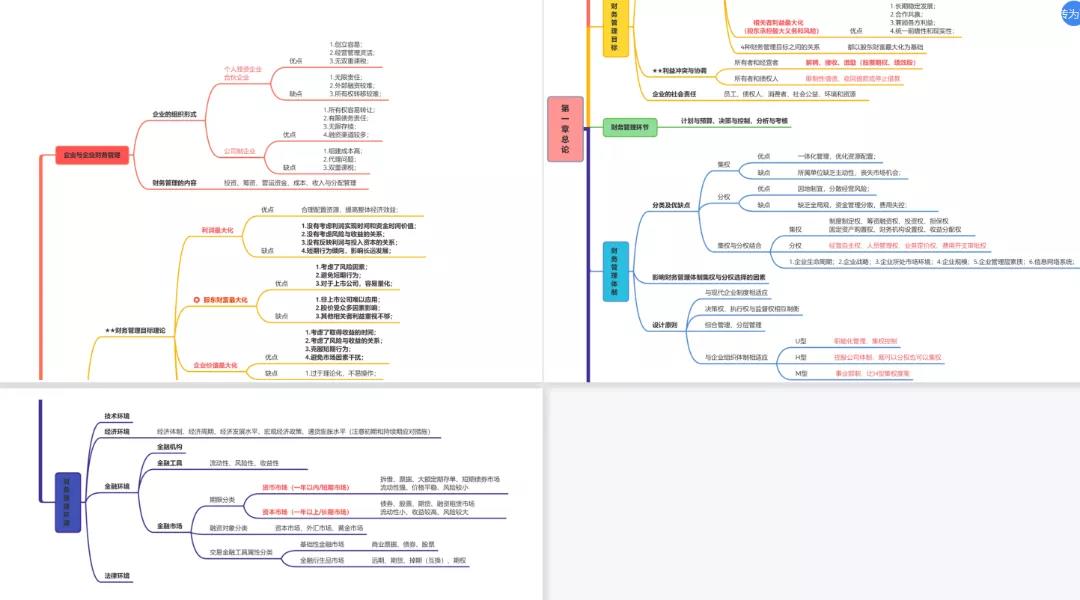The width and height of the screenshot is (1080, 600).
Task: Click the '金融环境' branch
Action: [x=117, y=486]
